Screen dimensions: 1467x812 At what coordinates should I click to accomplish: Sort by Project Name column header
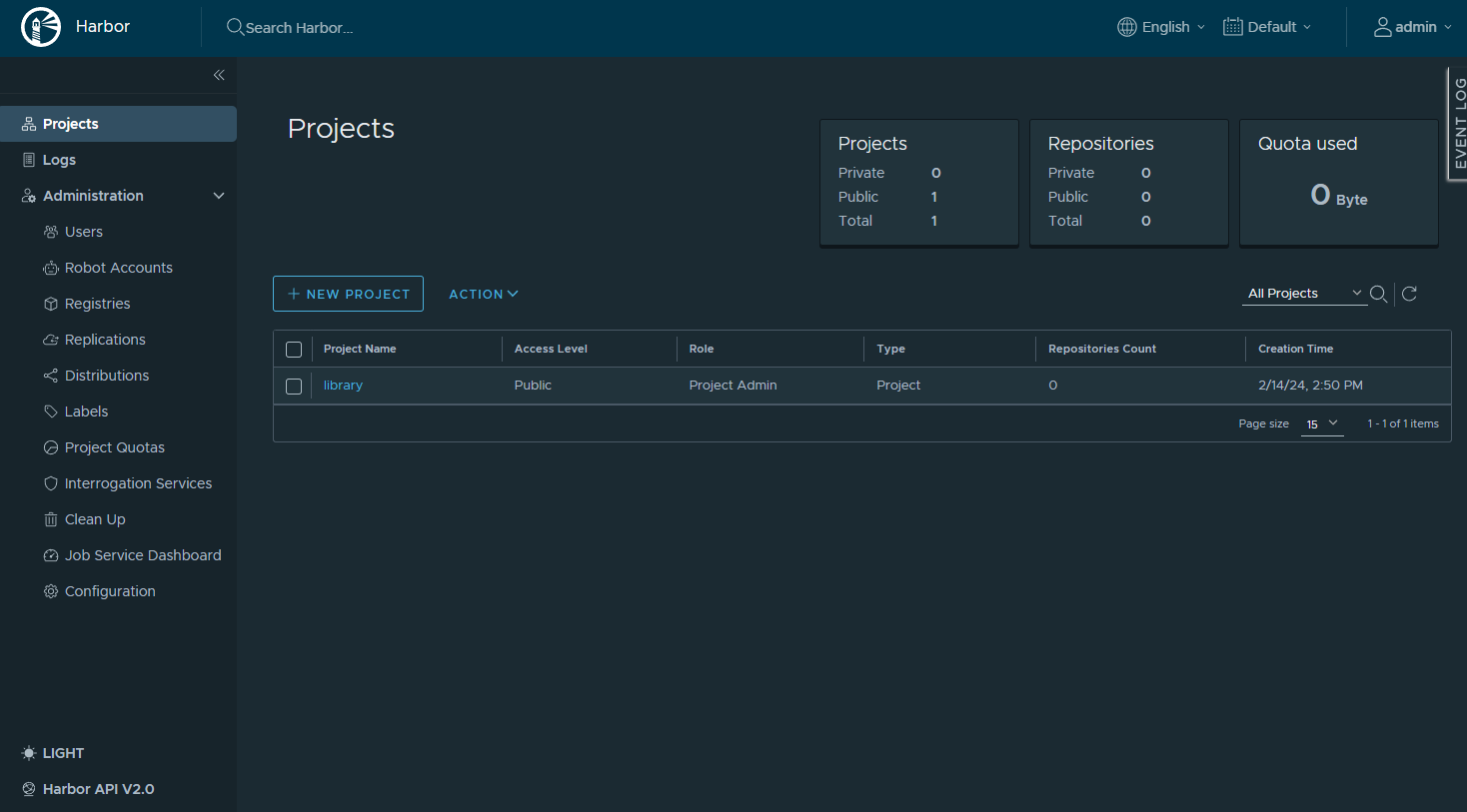tap(360, 349)
